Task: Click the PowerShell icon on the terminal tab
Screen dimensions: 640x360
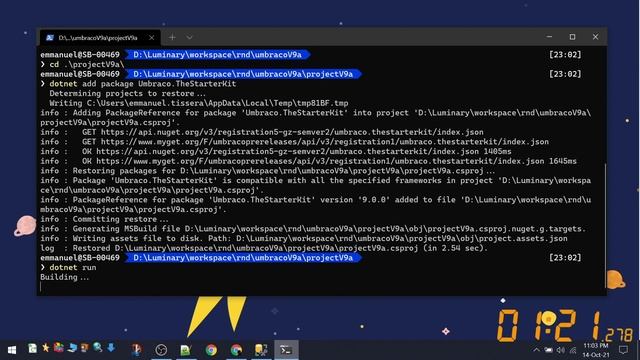Action: [x=50, y=38]
